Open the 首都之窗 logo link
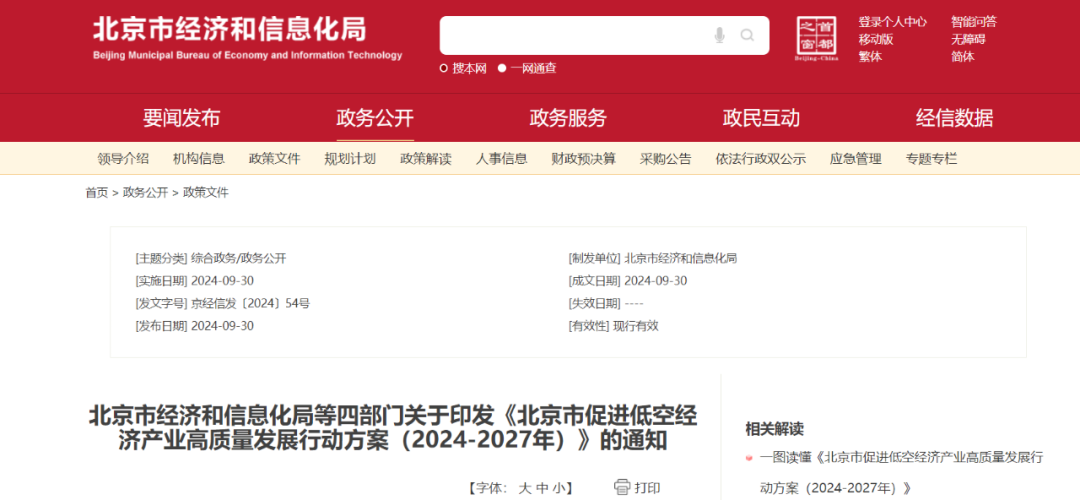The width and height of the screenshot is (1080, 500). click(x=816, y=38)
